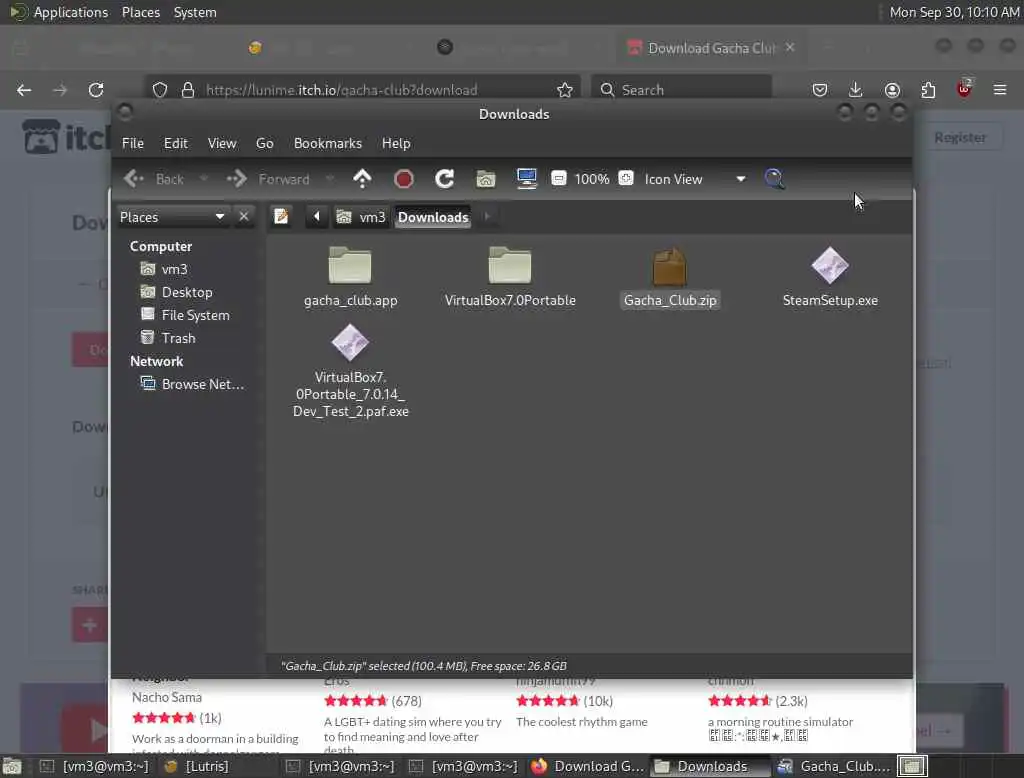Open the Edit menu
Viewport: 1024px width, 778px height.
[176, 143]
